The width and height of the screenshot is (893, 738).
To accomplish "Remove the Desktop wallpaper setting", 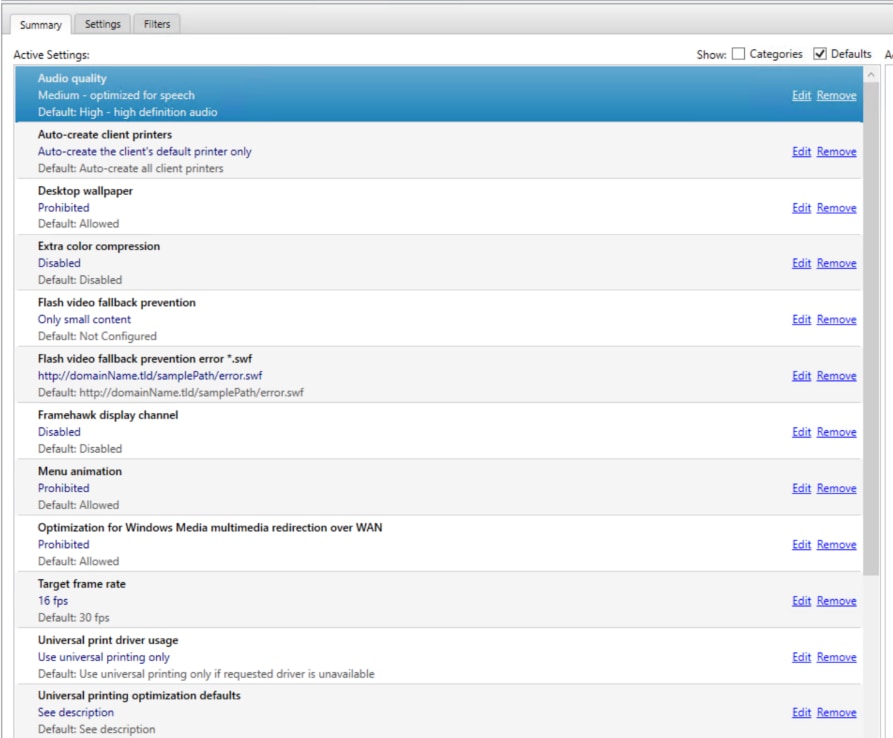I will (837, 208).
